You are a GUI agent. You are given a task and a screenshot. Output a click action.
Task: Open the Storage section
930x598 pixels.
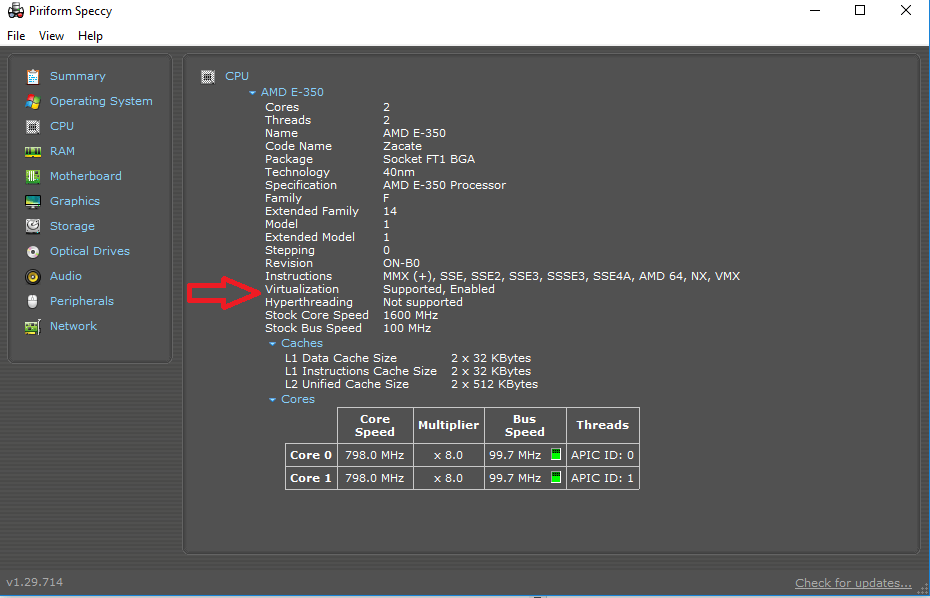pyautogui.click(x=72, y=226)
